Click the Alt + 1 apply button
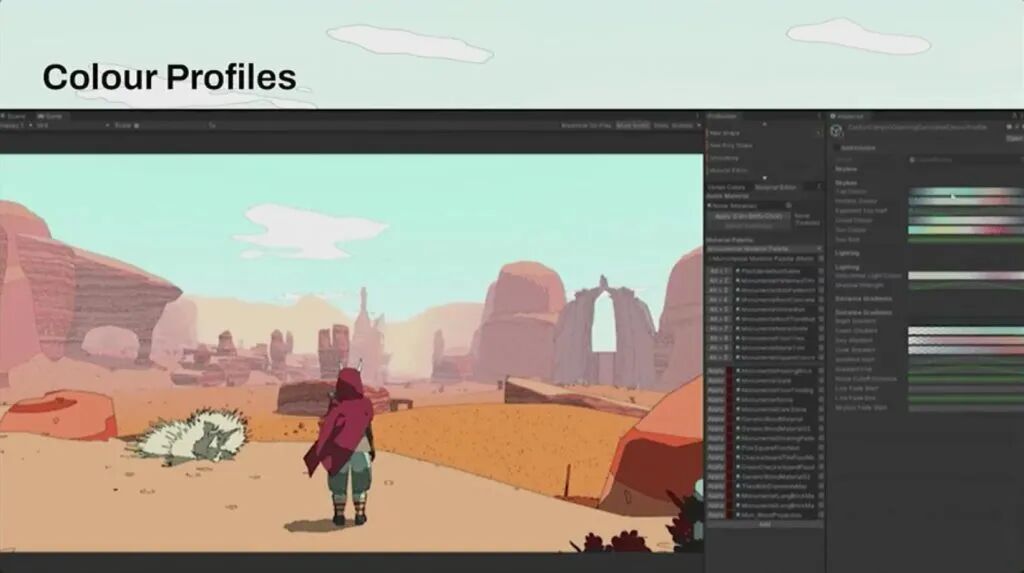1024x573 pixels. pos(719,271)
